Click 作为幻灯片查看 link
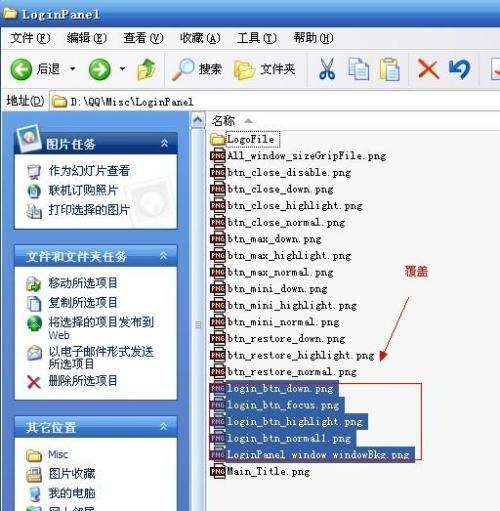The image size is (500, 511). 89,171
